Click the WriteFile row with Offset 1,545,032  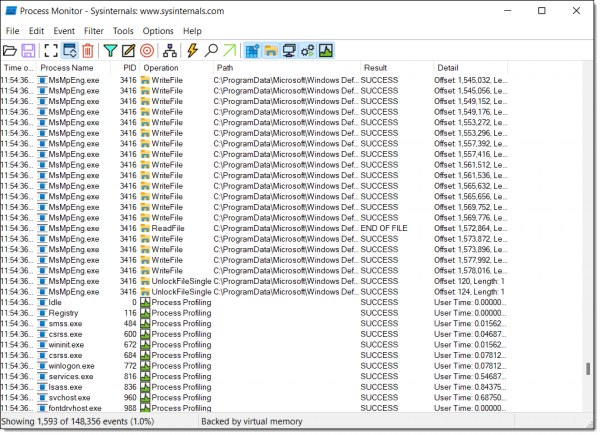[254, 80]
